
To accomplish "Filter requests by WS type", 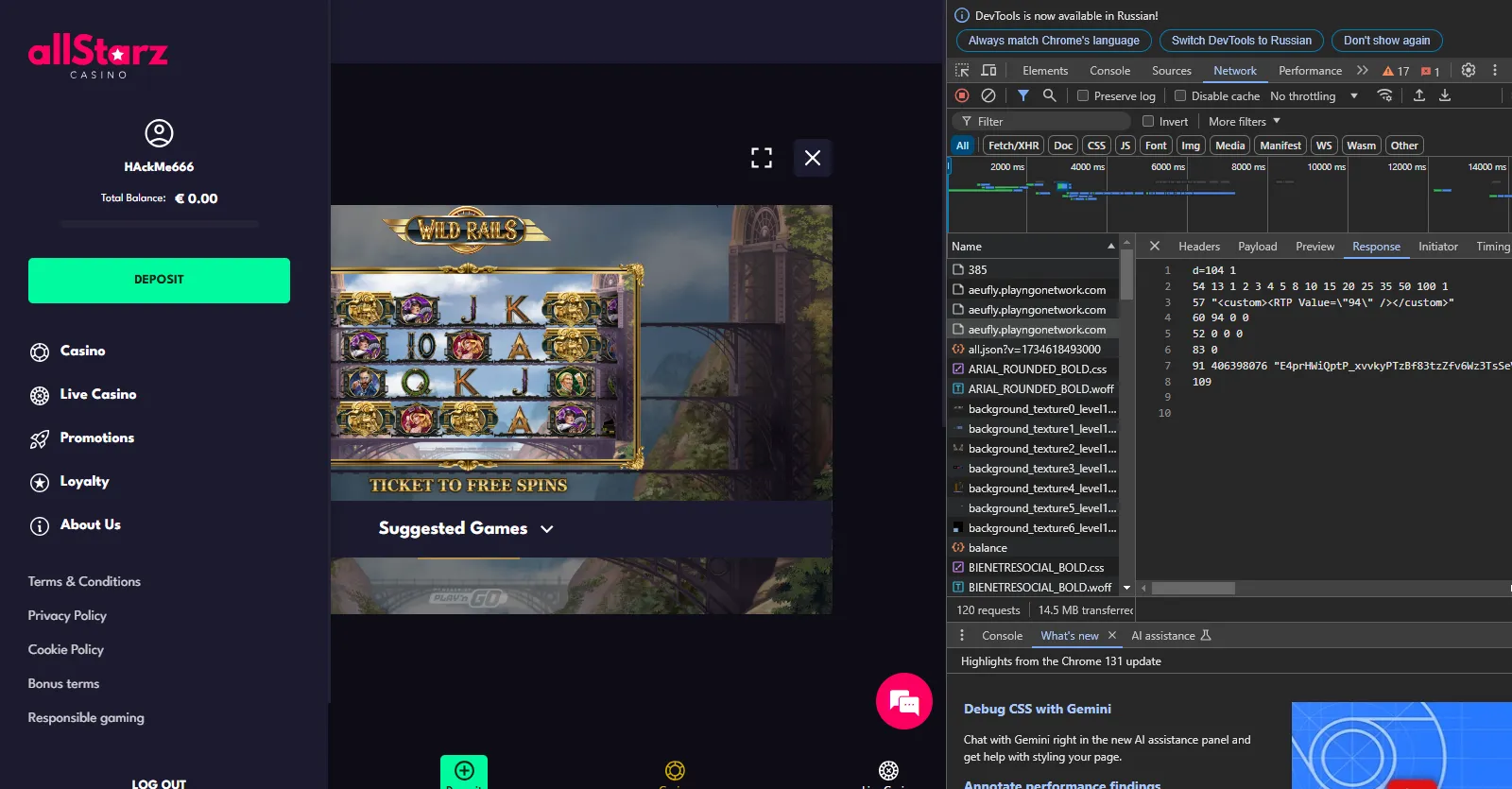I will 1324,146.
